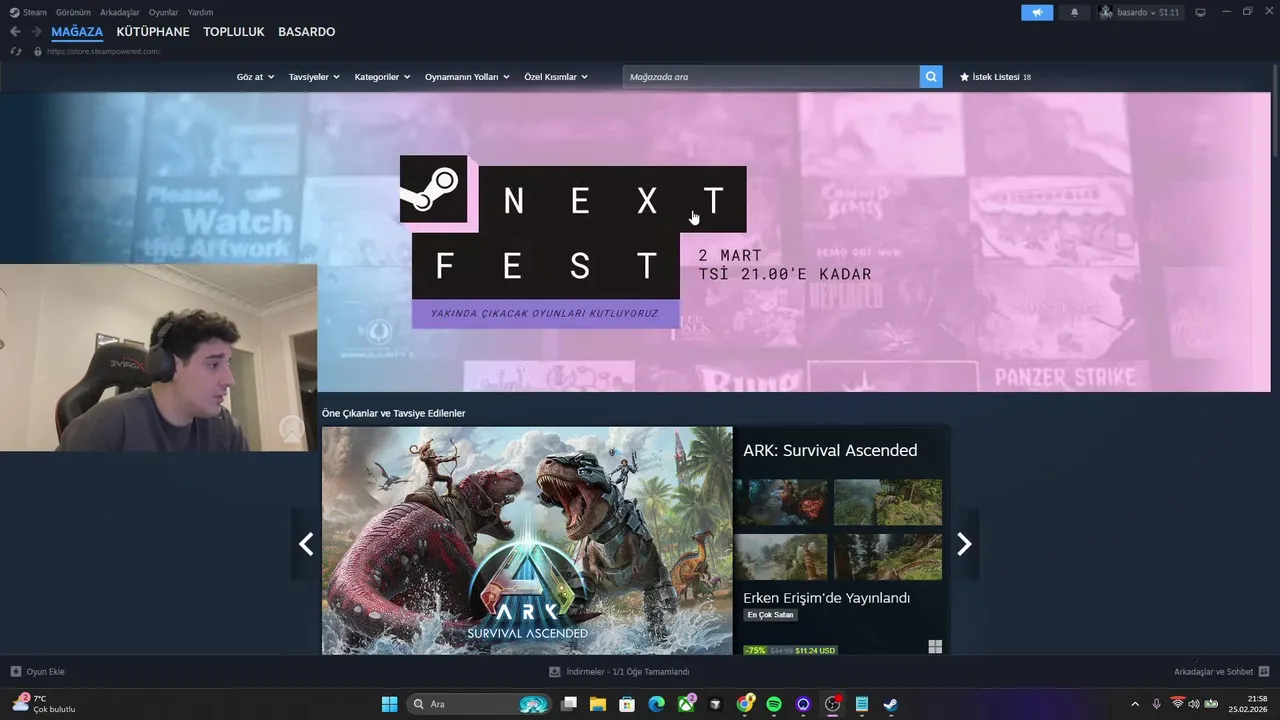Switch to the TOPLULUK tab

coord(234,32)
